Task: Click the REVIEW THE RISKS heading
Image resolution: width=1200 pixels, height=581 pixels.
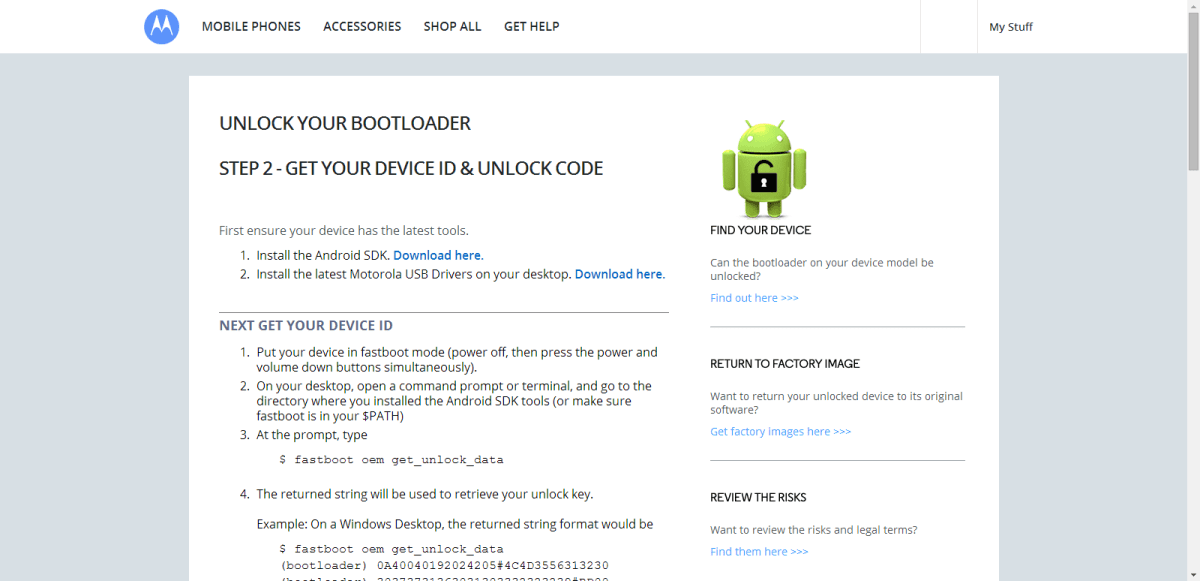Action: [x=758, y=497]
